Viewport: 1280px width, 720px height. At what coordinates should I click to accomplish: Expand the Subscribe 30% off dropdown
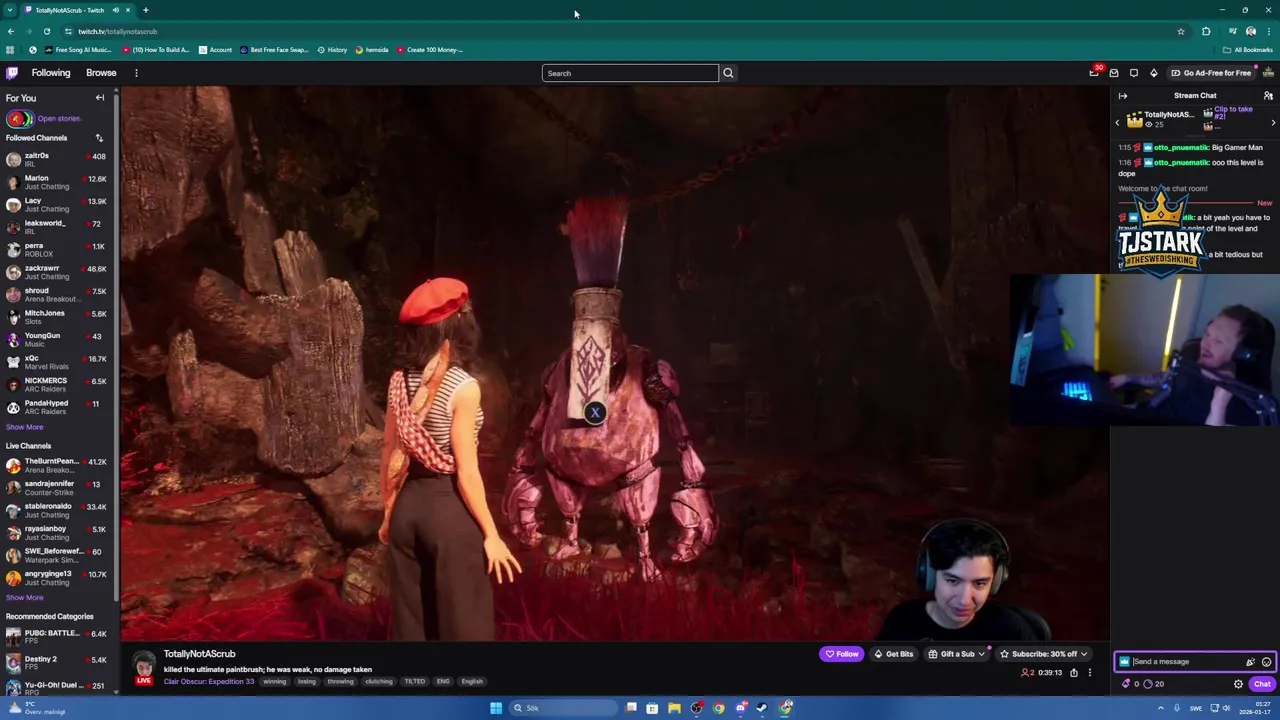1084,654
